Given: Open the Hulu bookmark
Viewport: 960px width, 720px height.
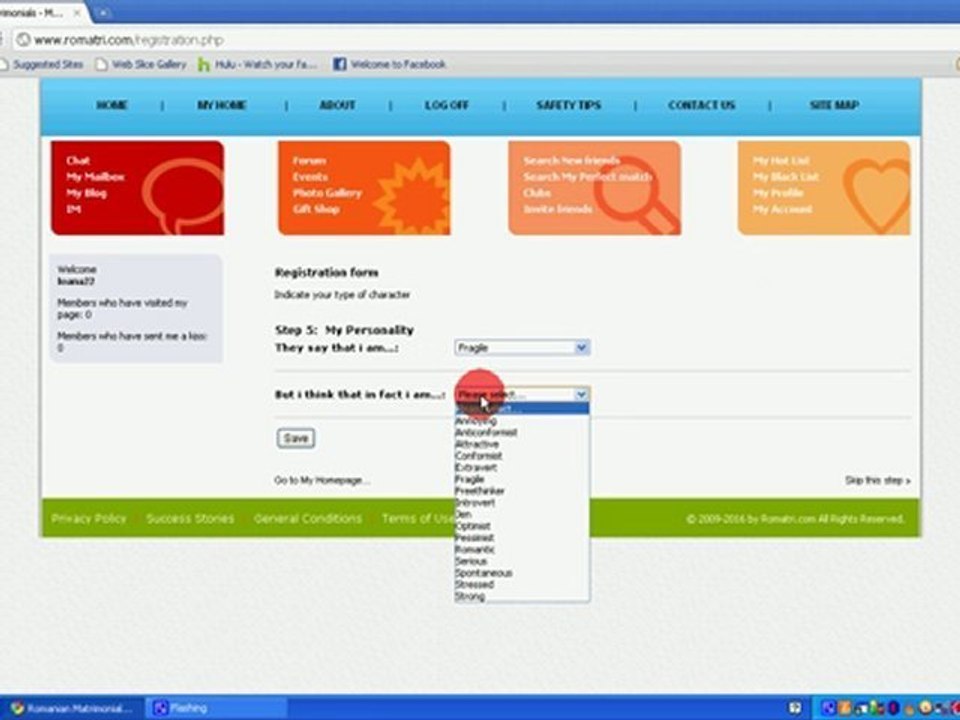Looking at the screenshot, I should click(257, 64).
